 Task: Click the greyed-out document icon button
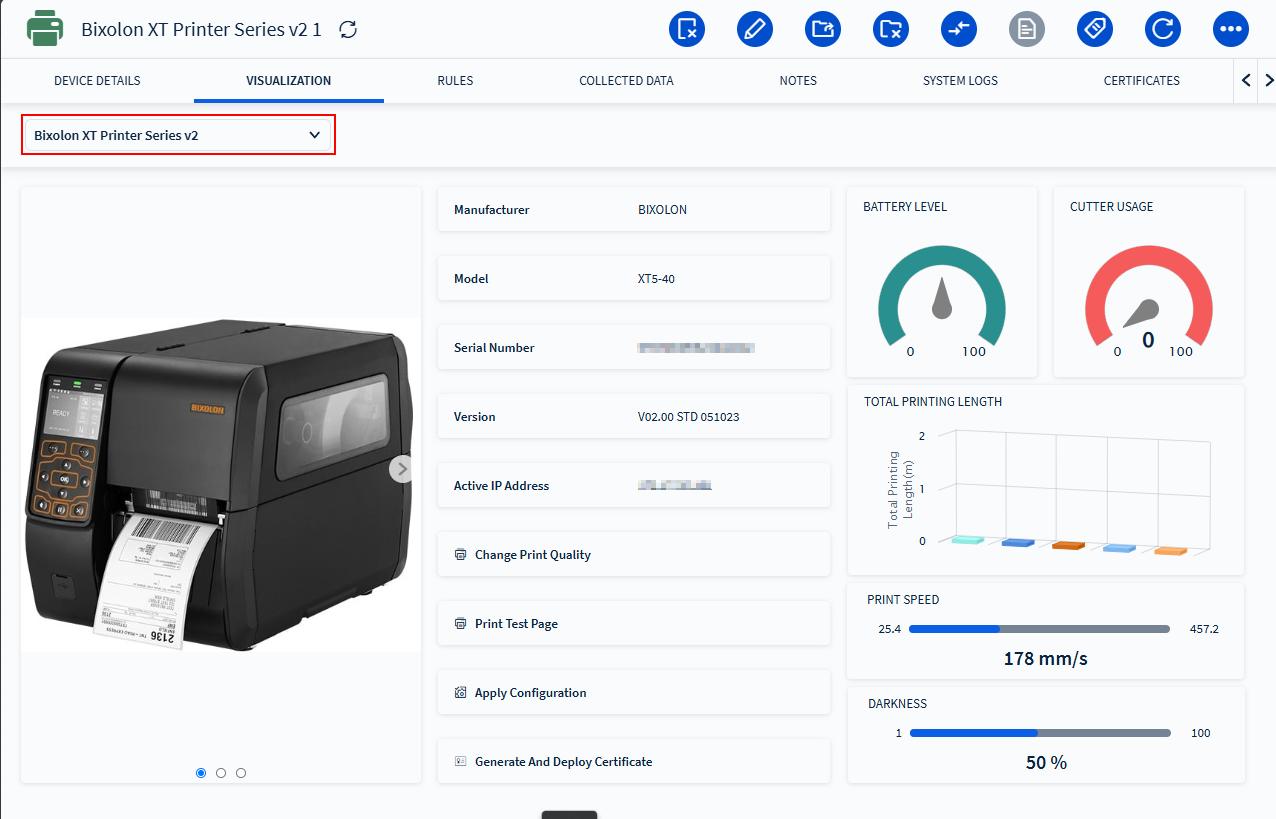(1027, 29)
